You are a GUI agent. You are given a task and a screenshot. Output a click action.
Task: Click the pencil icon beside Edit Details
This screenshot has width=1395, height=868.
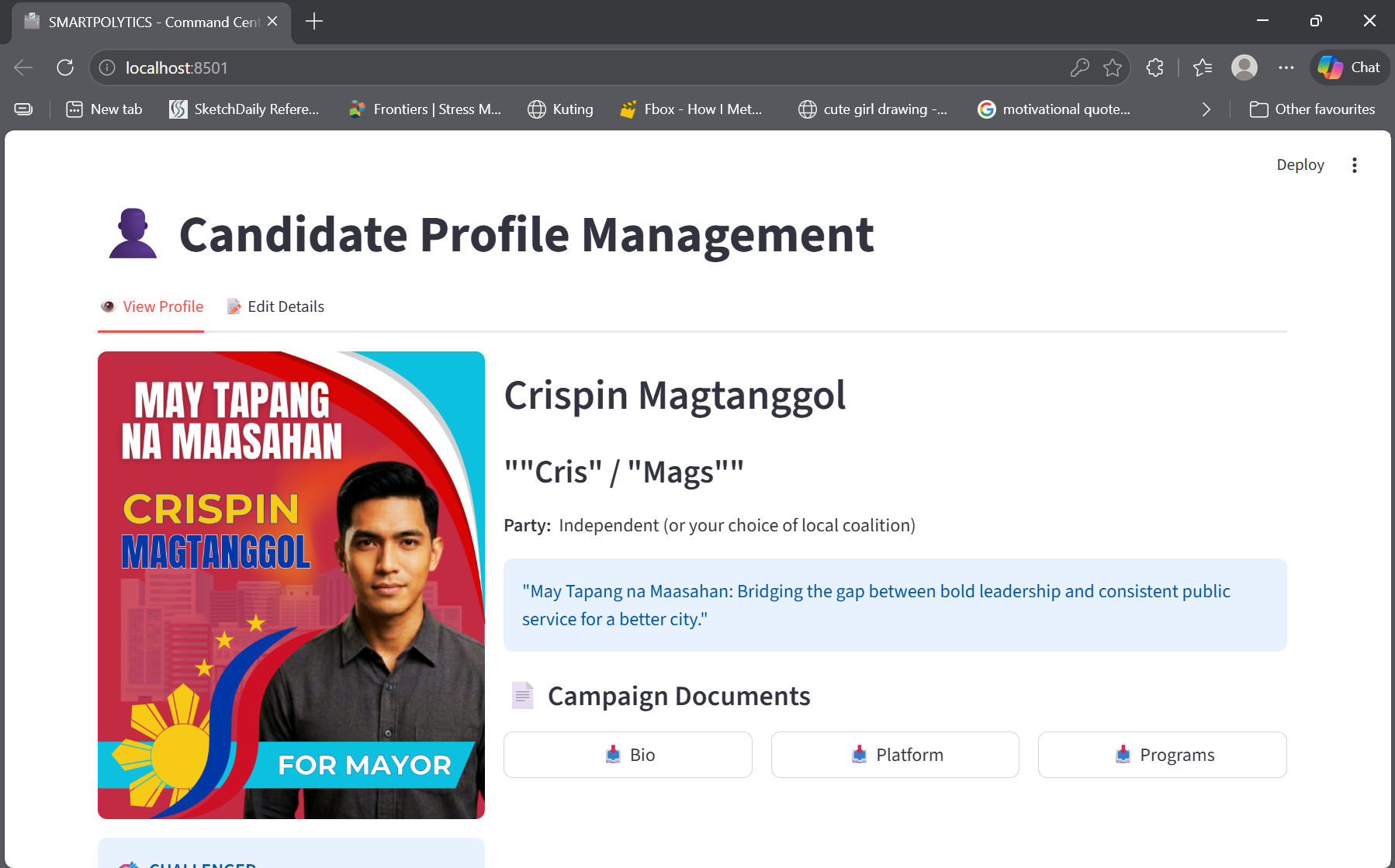click(x=233, y=306)
